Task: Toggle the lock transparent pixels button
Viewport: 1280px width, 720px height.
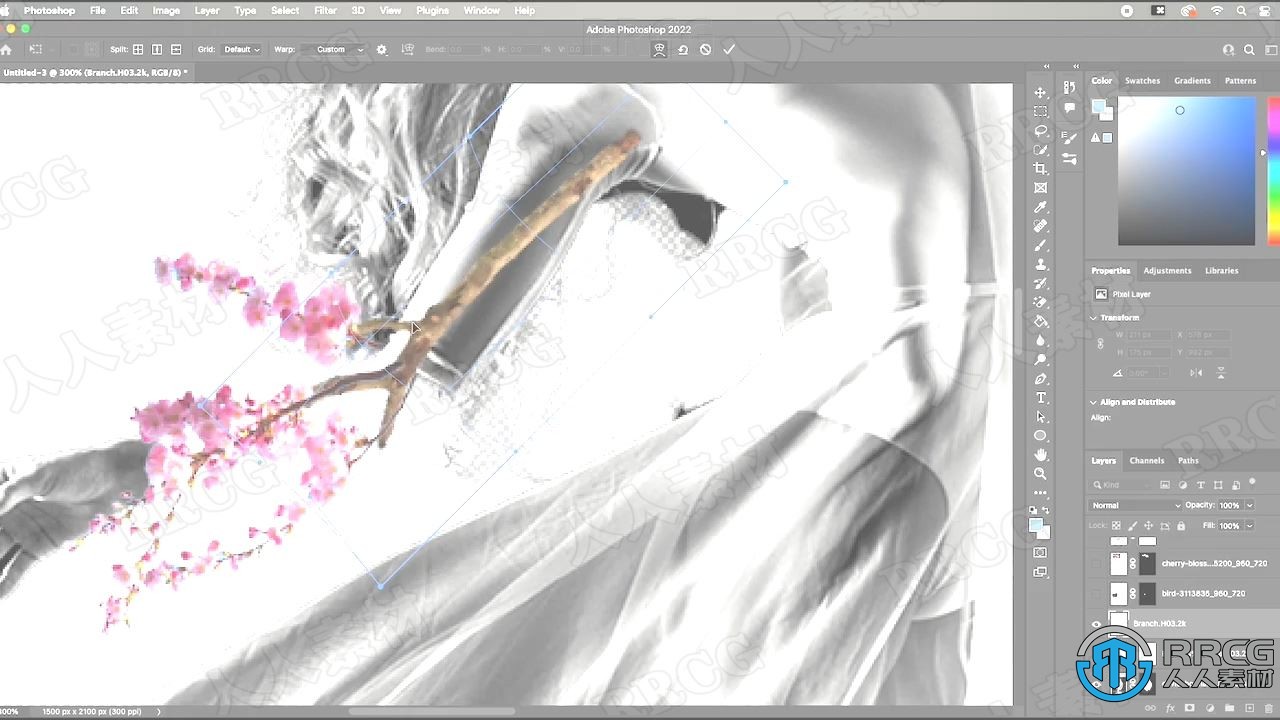Action: pos(1117,525)
